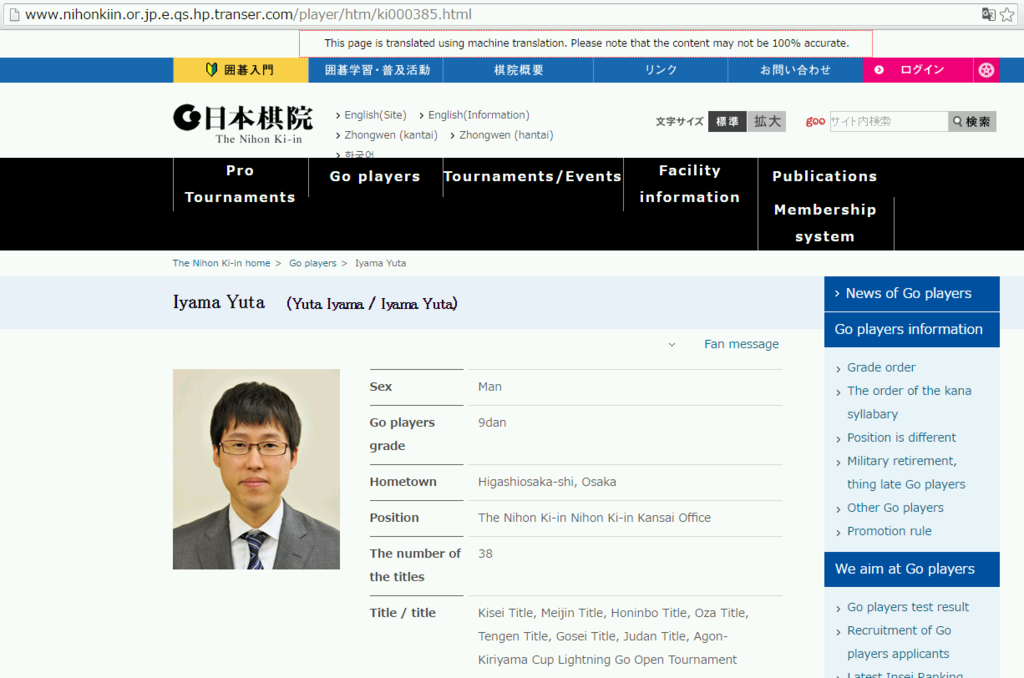Image resolution: width=1024 pixels, height=678 pixels.
Task: Click the machine translation notice banner
Action: 586,43
